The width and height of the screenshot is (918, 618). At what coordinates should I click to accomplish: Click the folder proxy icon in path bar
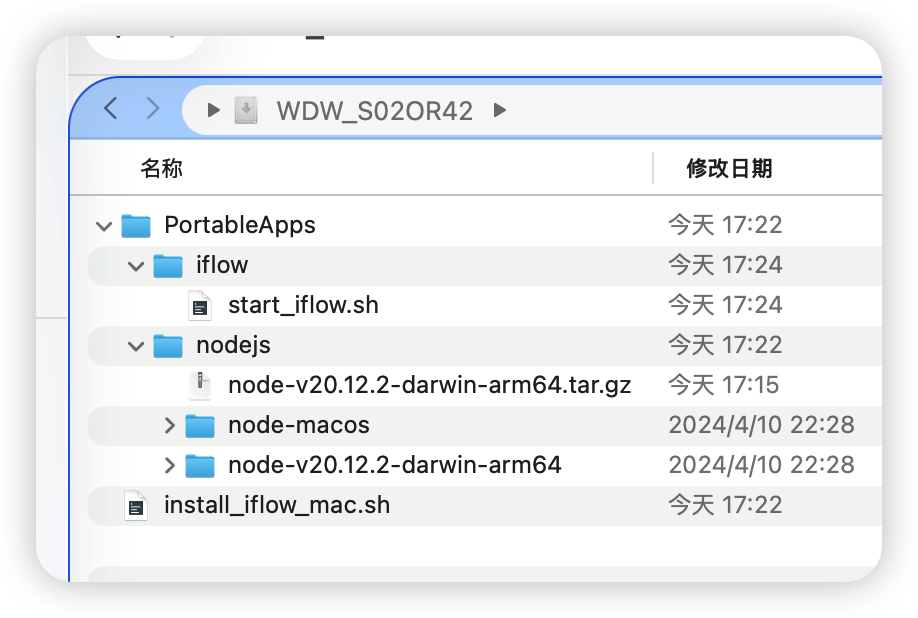click(245, 110)
